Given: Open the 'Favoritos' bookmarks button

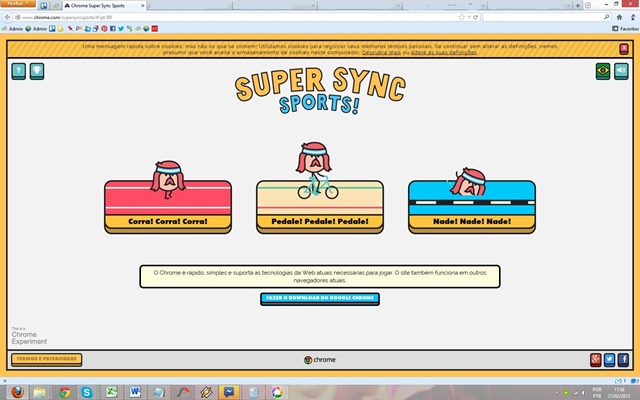Looking at the screenshot, I should coord(625,29).
